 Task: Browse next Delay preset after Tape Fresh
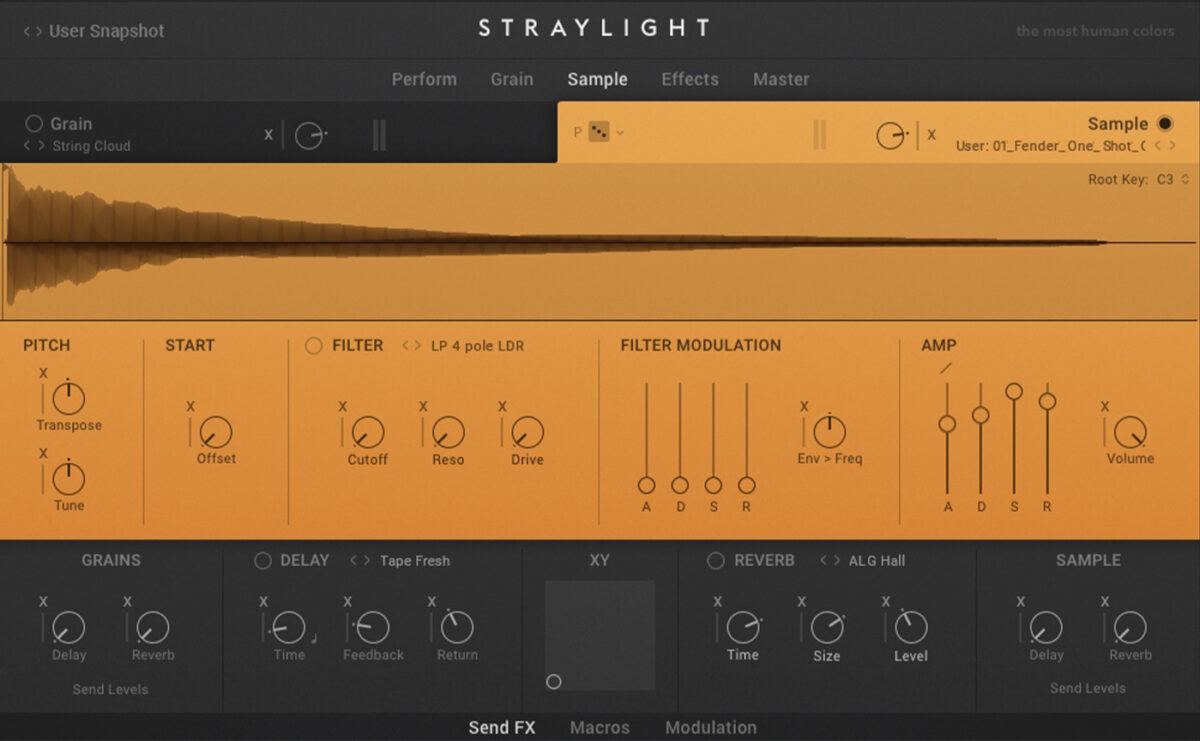coord(366,561)
